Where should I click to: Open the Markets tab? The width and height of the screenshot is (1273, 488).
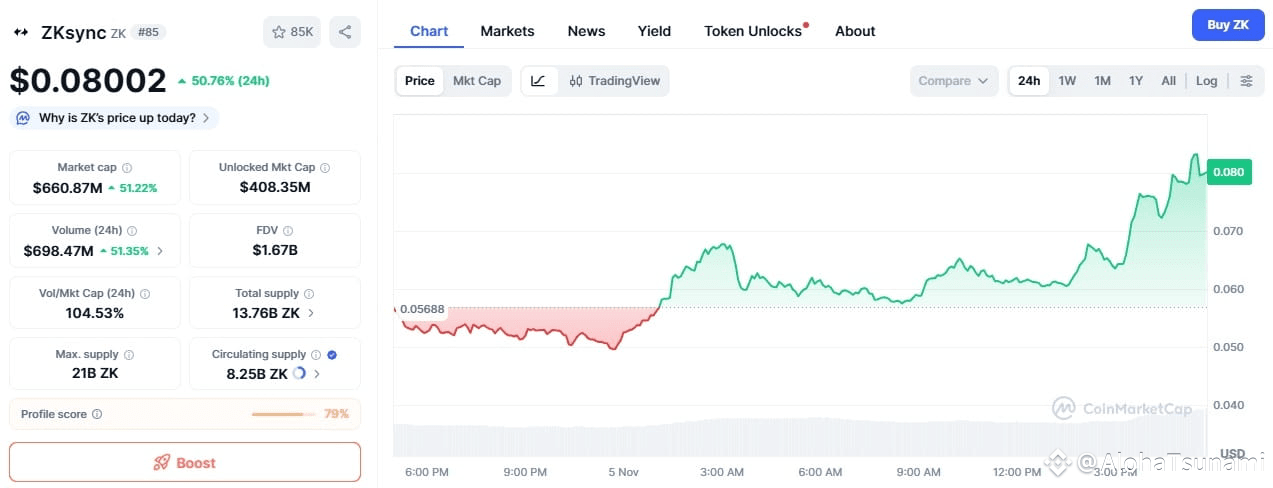(507, 31)
